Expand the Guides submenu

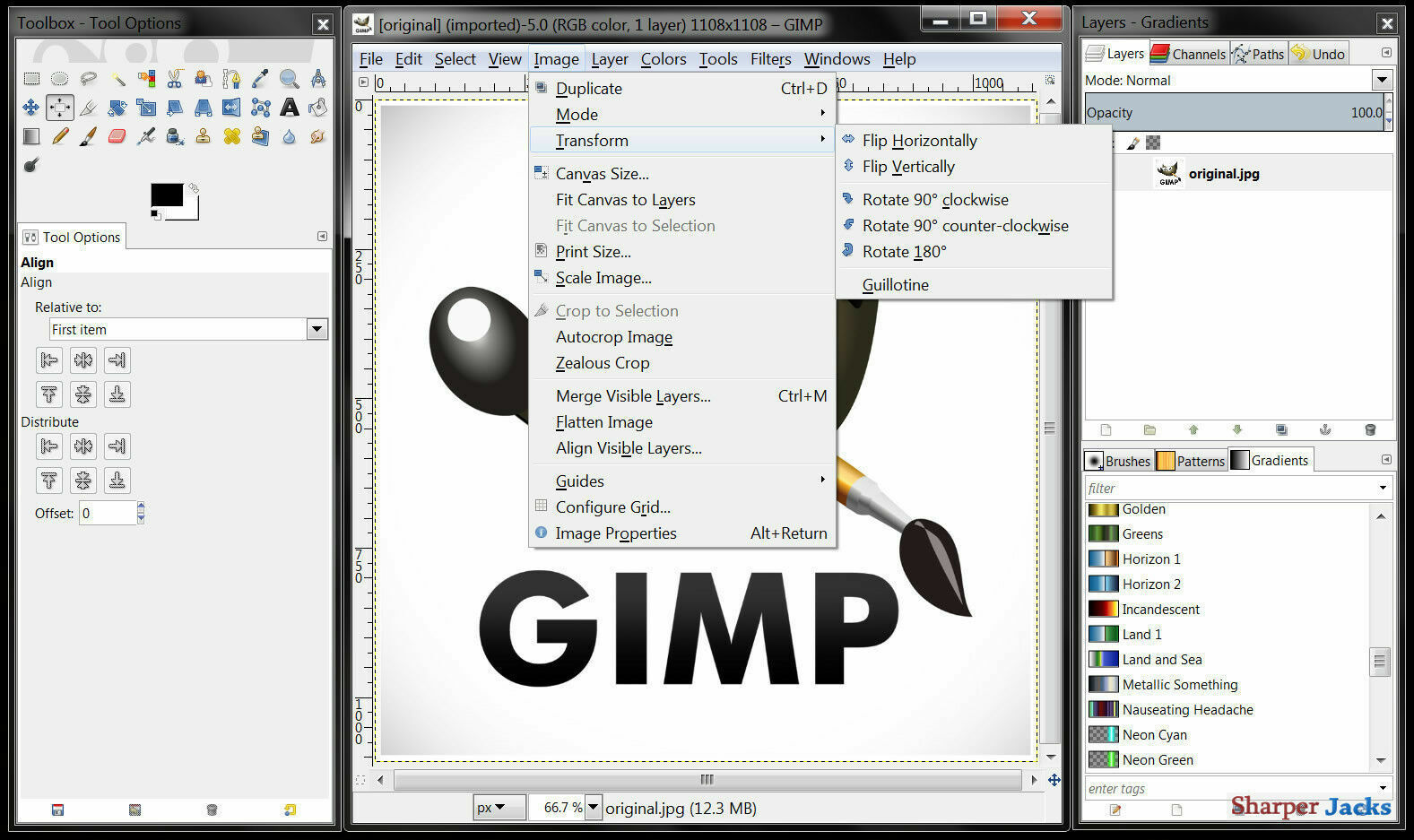pyautogui.click(x=682, y=481)
